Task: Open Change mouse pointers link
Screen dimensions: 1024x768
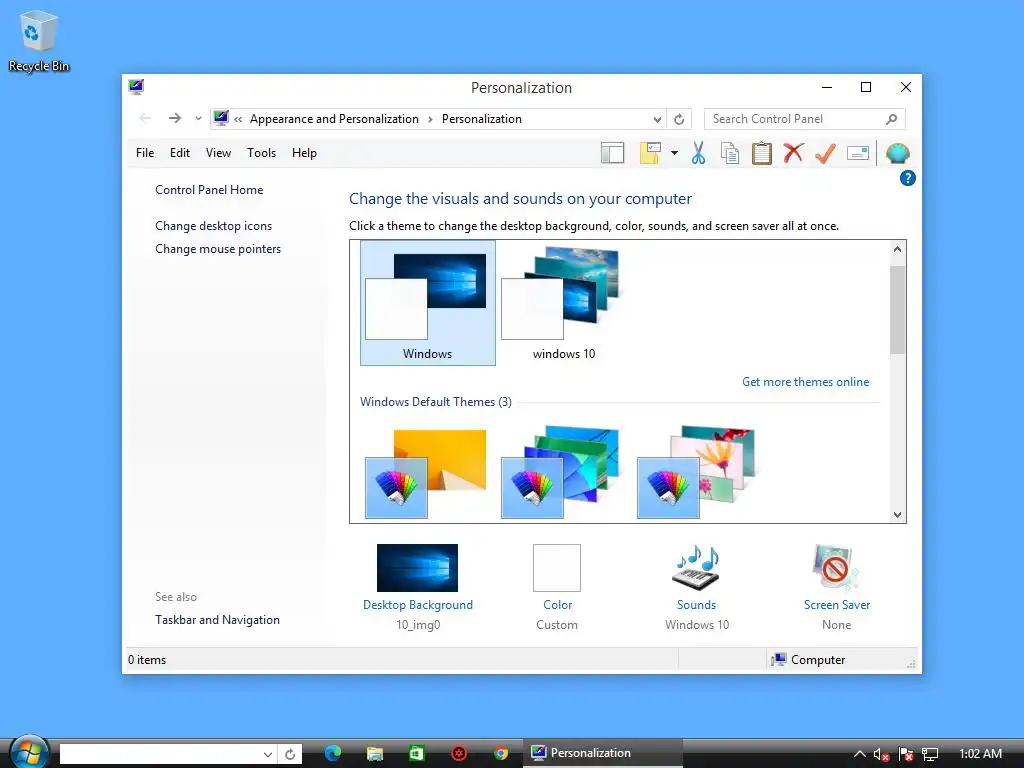Action: tap(218, 249)
